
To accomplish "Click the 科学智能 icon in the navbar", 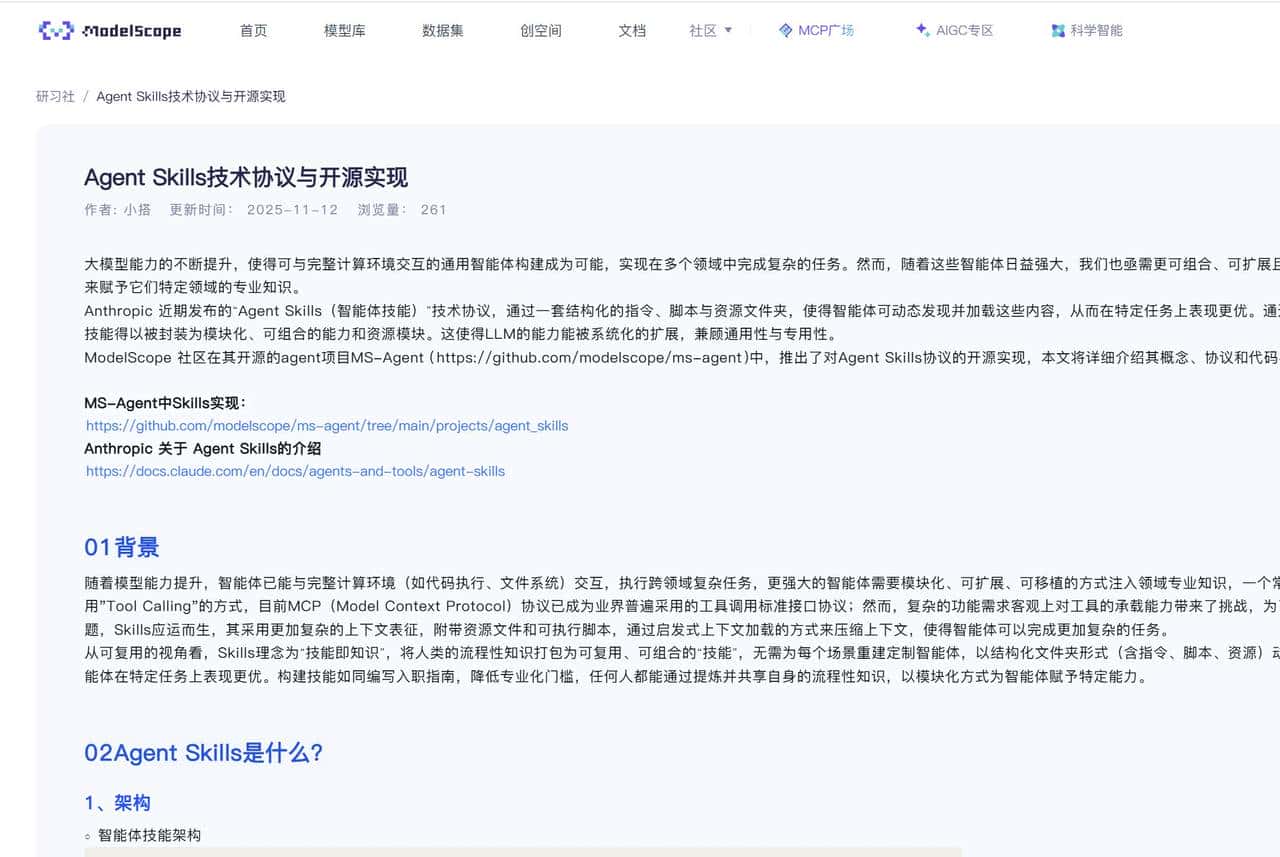I will point(1057,30).
